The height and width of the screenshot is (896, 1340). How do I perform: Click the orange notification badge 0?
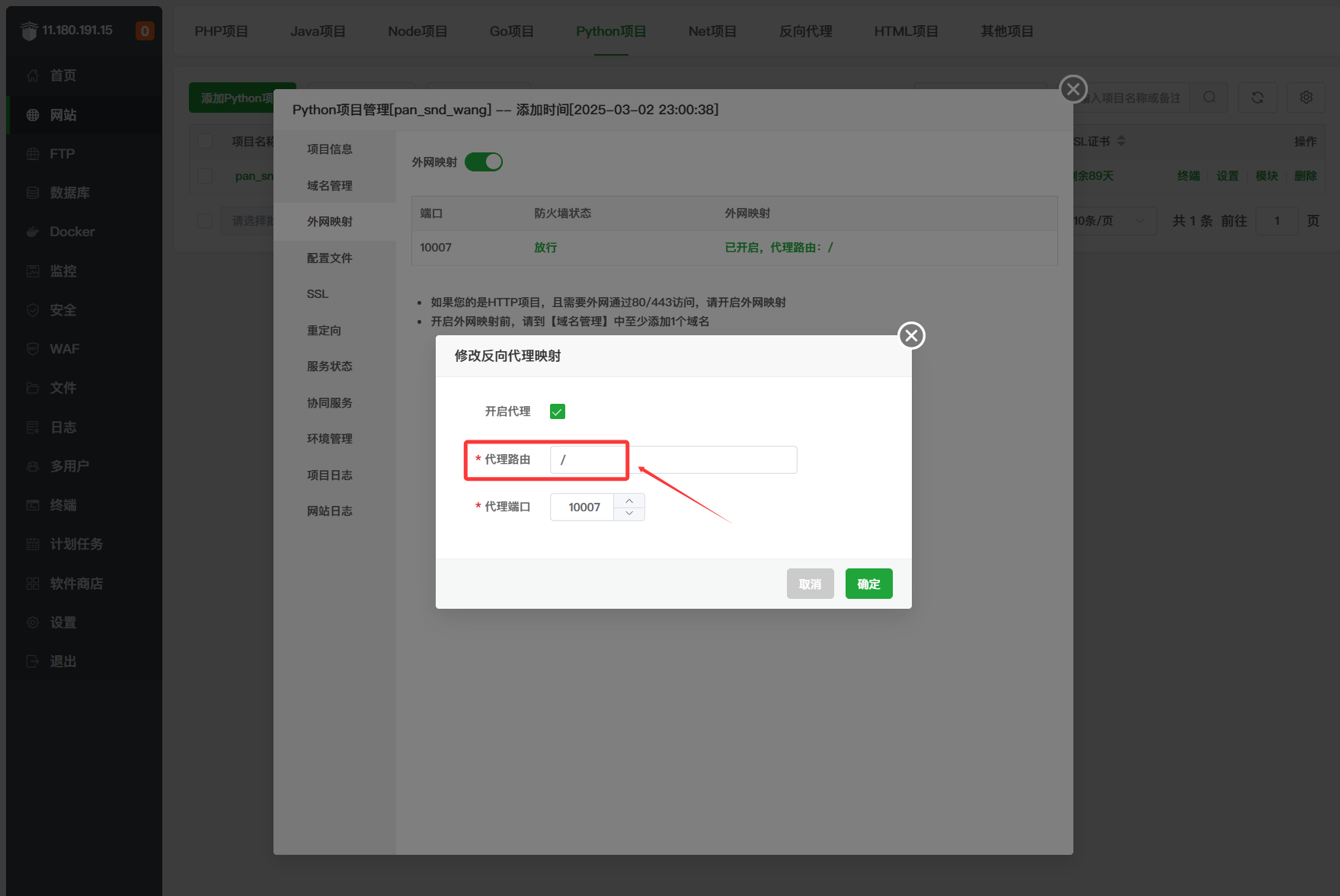145,30
